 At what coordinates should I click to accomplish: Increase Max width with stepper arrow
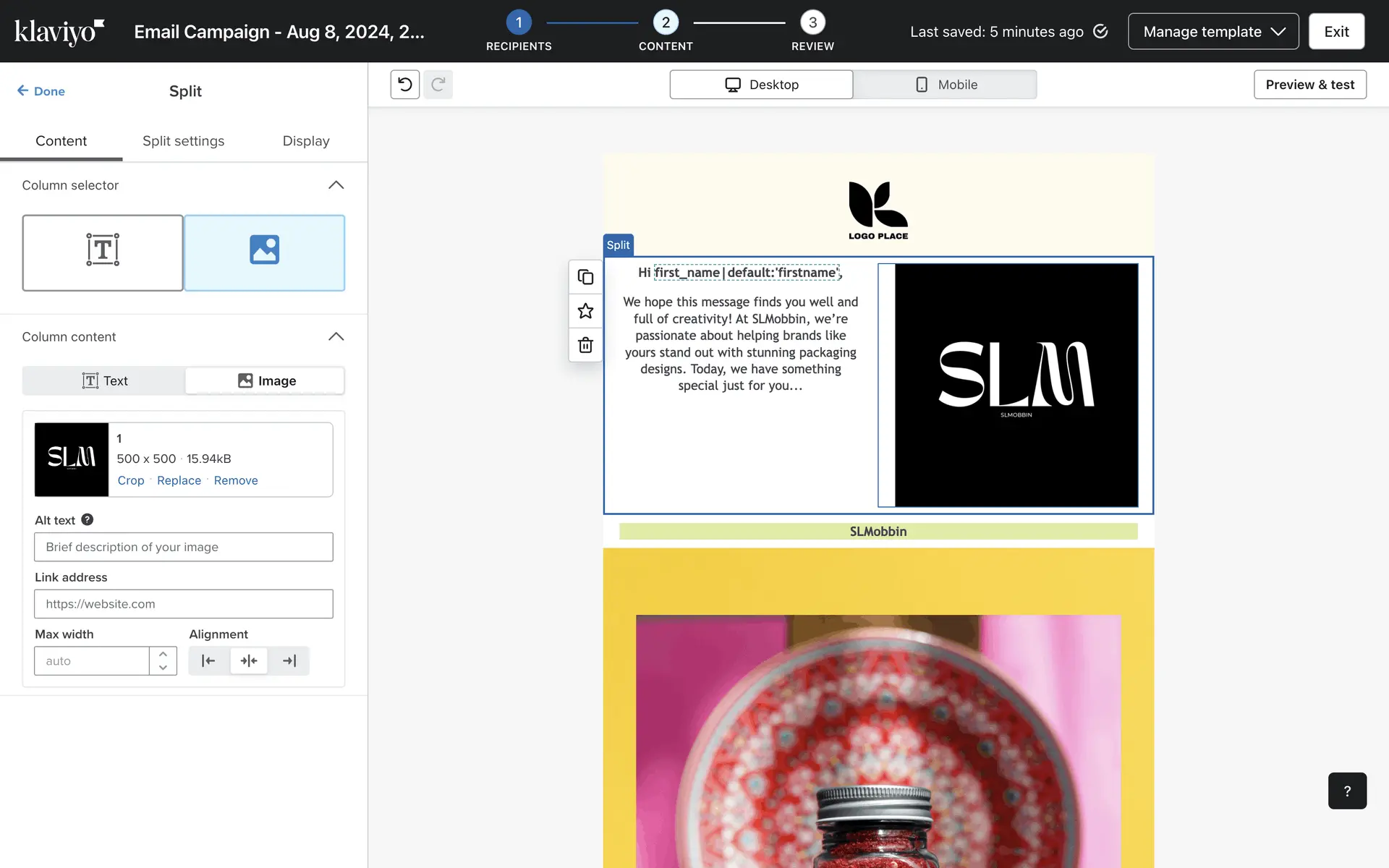click(163, 654)
